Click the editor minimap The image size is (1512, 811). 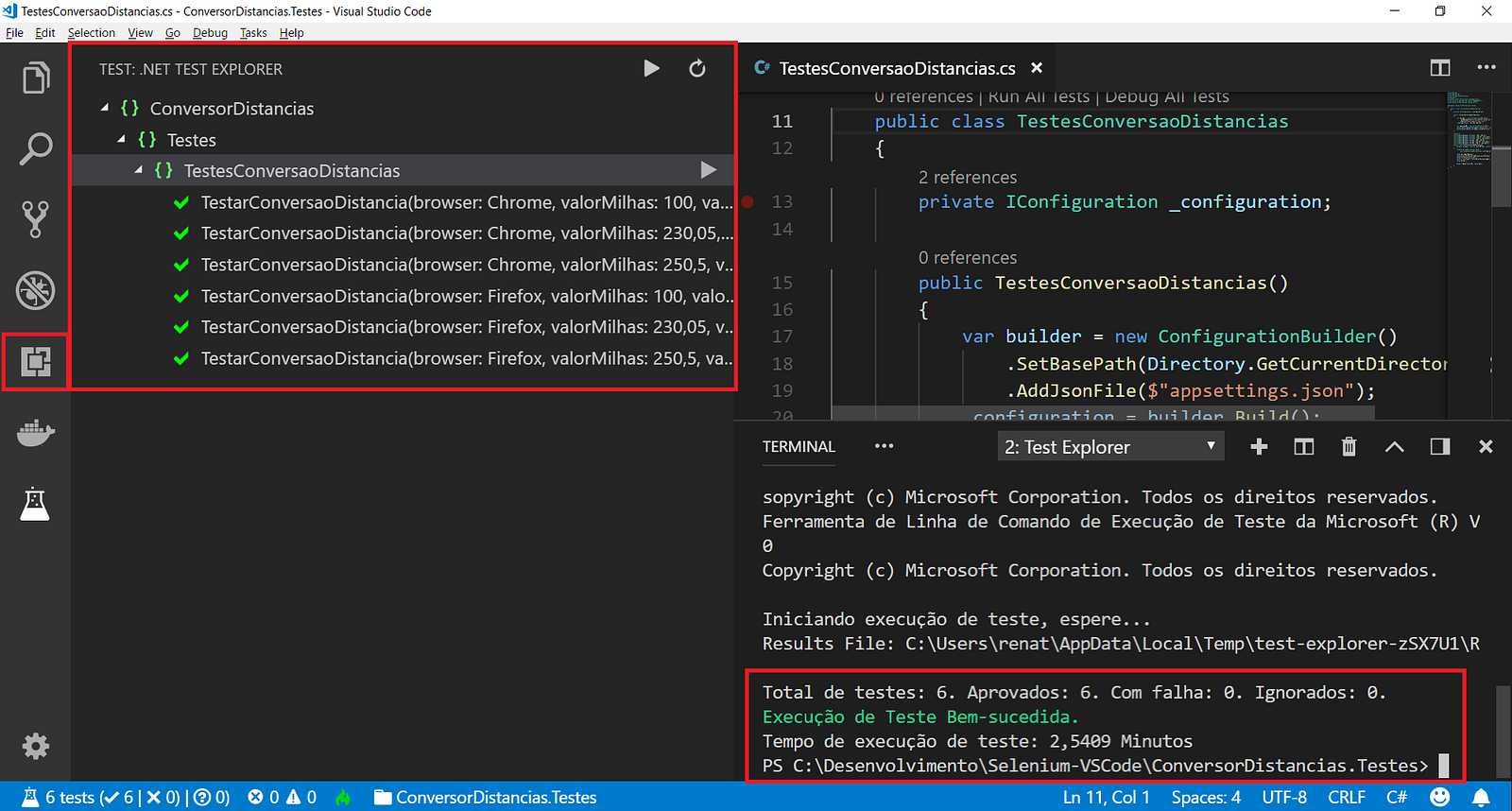point(1469,130)
